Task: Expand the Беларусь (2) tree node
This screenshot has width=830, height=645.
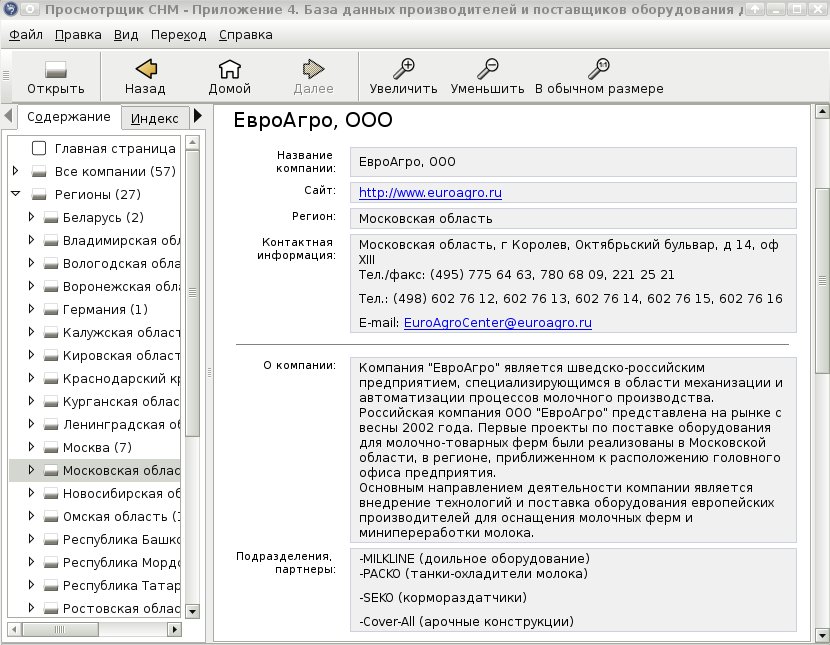Action: tap(31, 216)
